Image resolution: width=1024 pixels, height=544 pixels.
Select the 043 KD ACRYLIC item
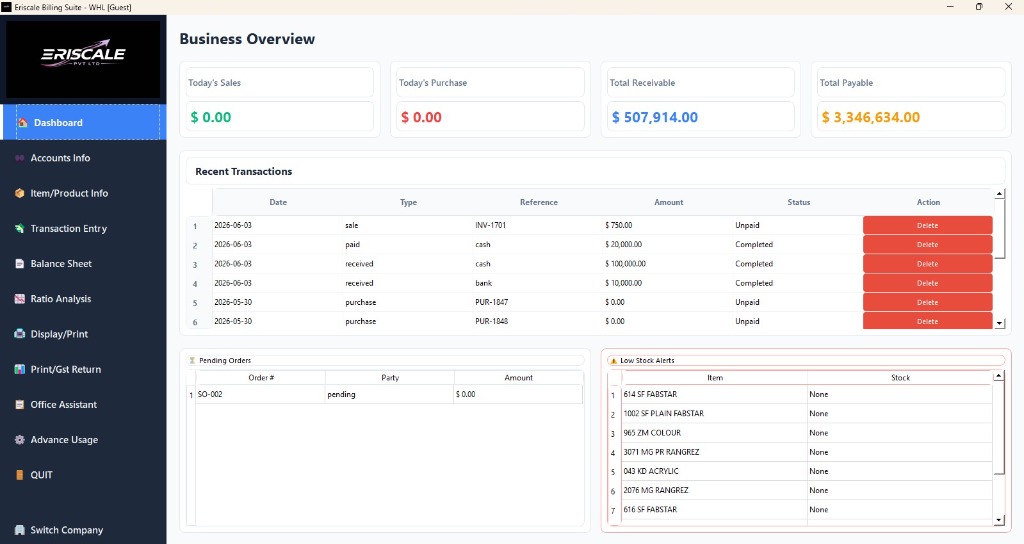coord(715,471)
